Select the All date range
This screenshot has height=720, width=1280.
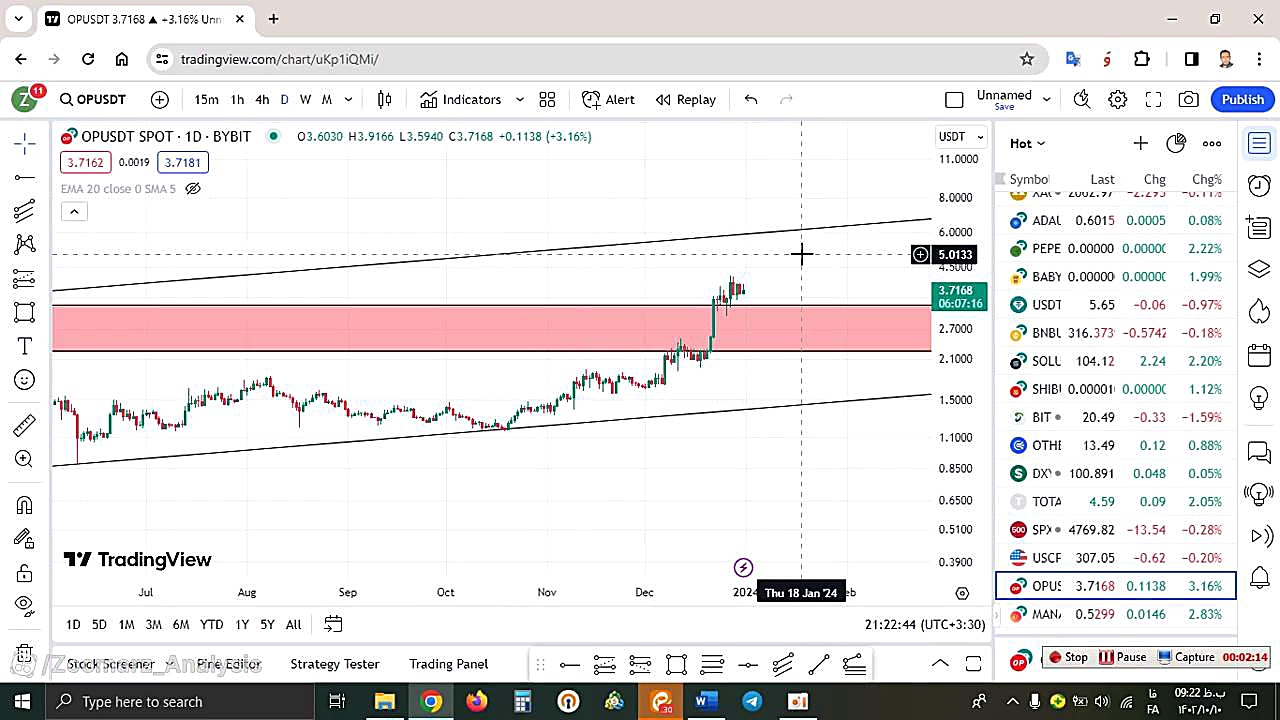click(x=293, y=624)
